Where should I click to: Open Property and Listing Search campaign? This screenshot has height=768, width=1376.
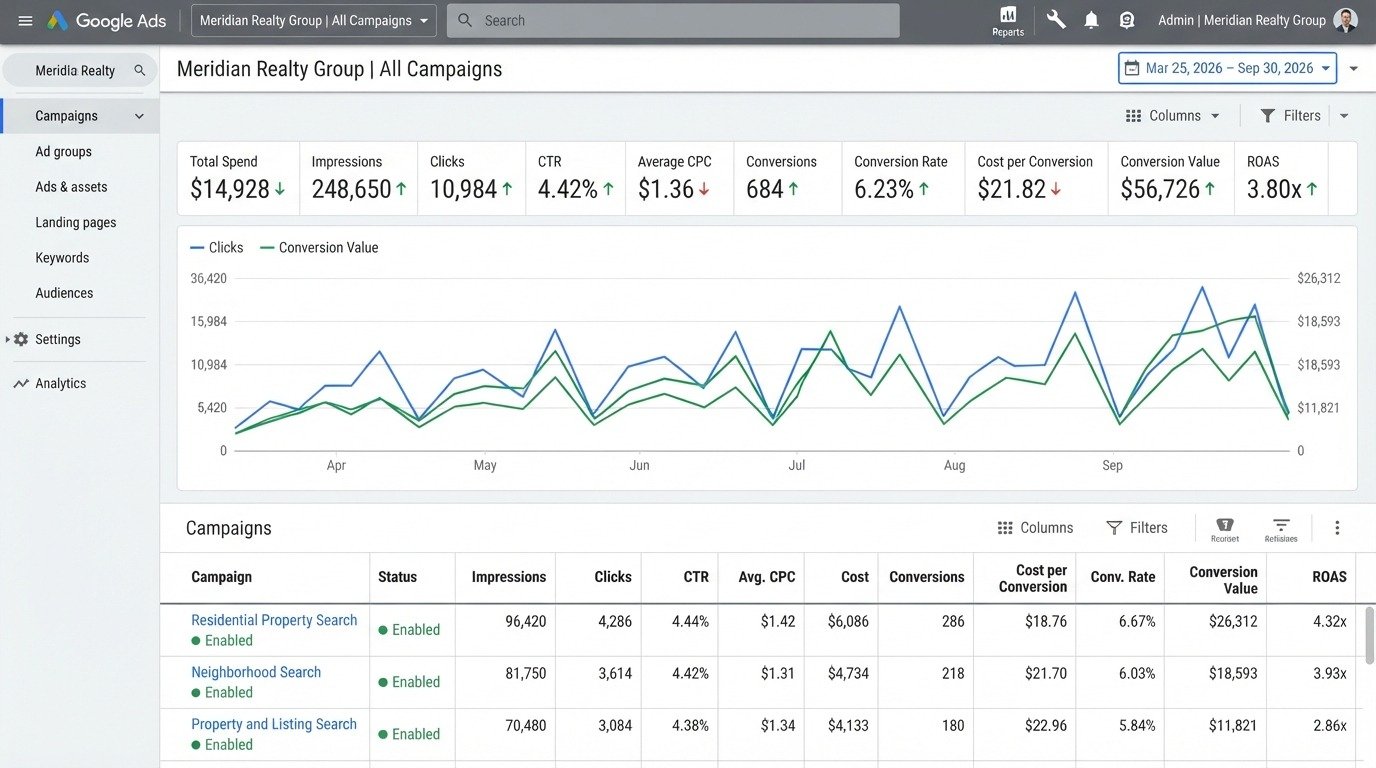pos(274,724)
